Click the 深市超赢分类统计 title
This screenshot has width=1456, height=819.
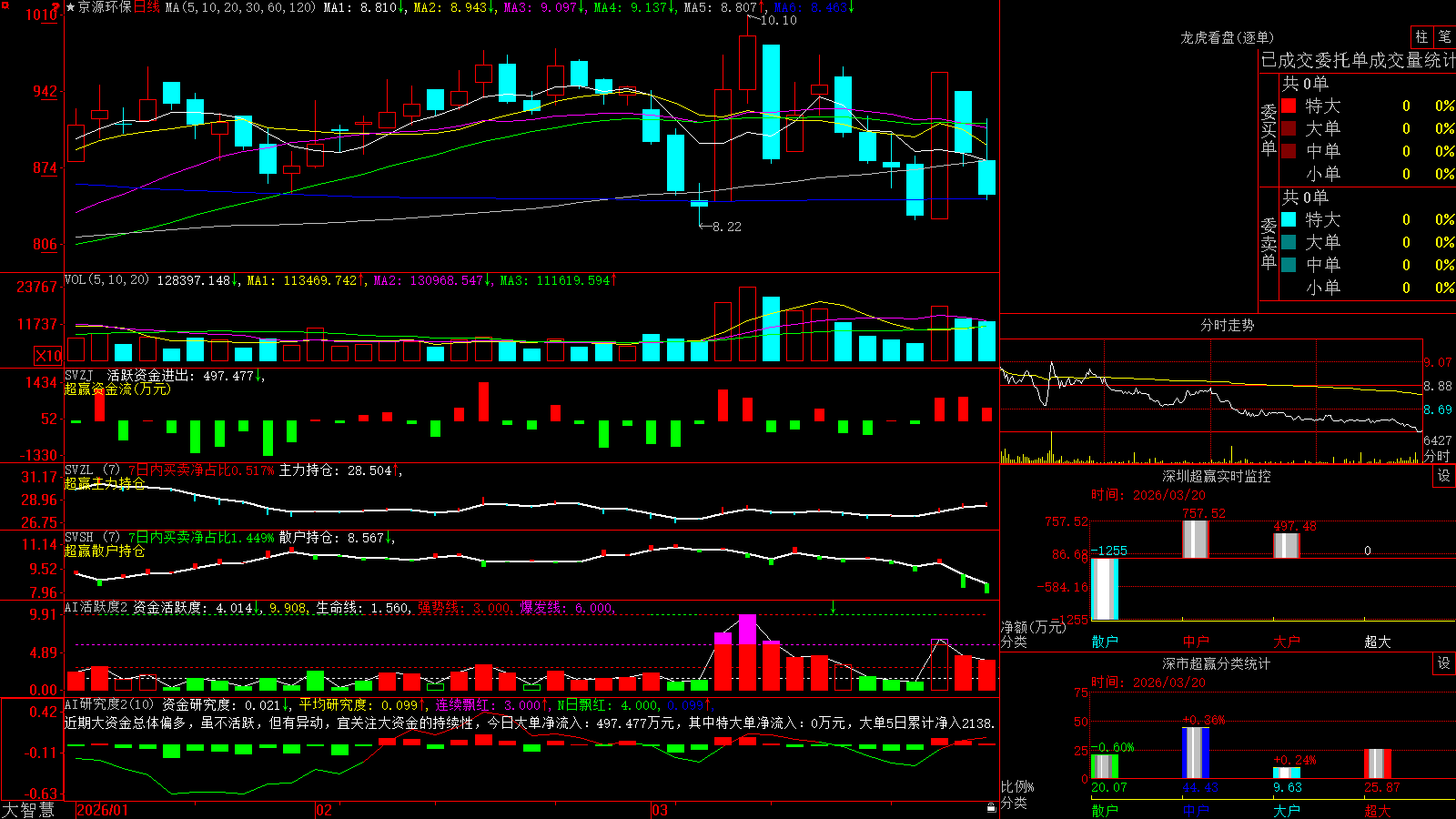coord(1217,663)
